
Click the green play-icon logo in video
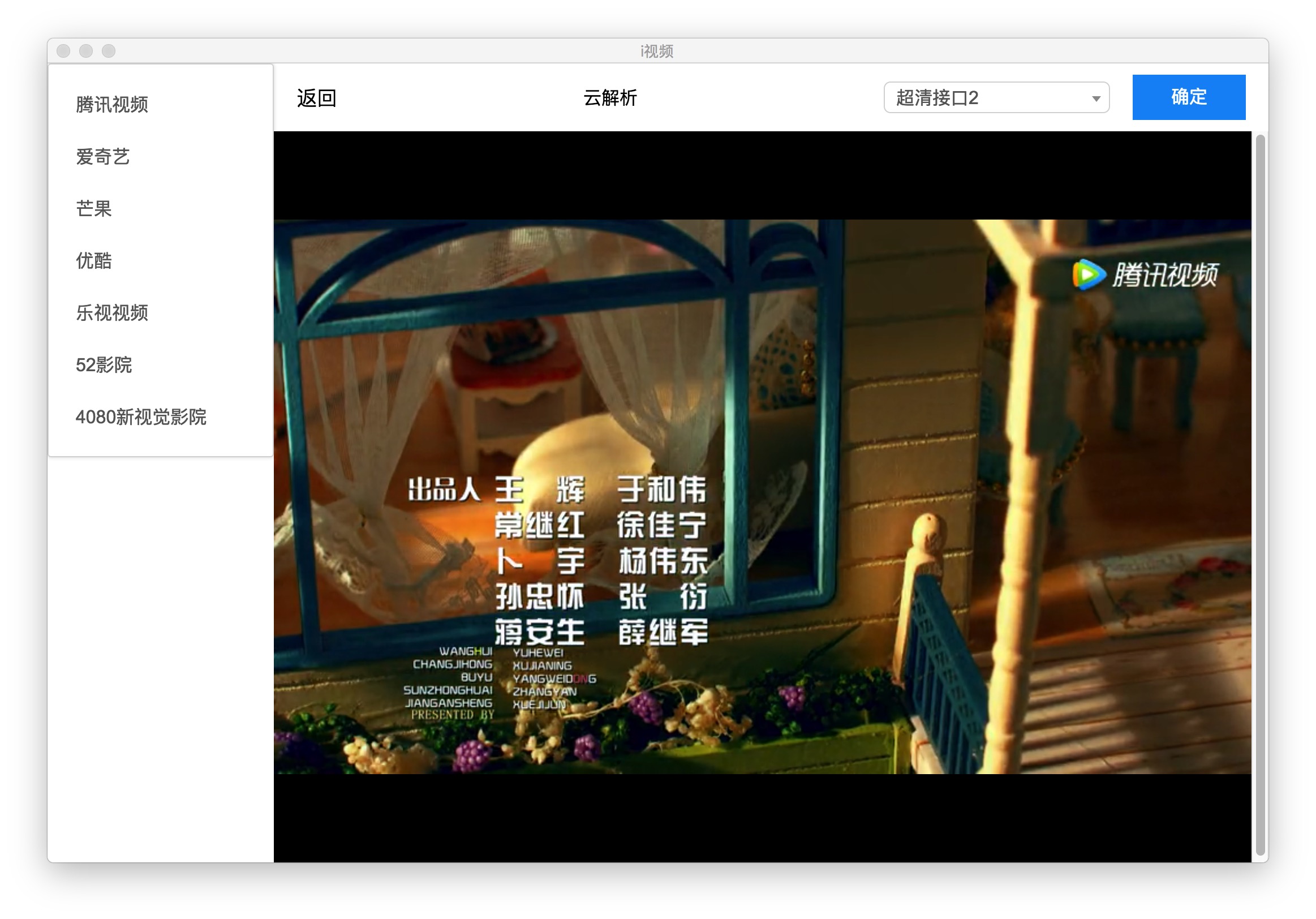coord(1087,274)
